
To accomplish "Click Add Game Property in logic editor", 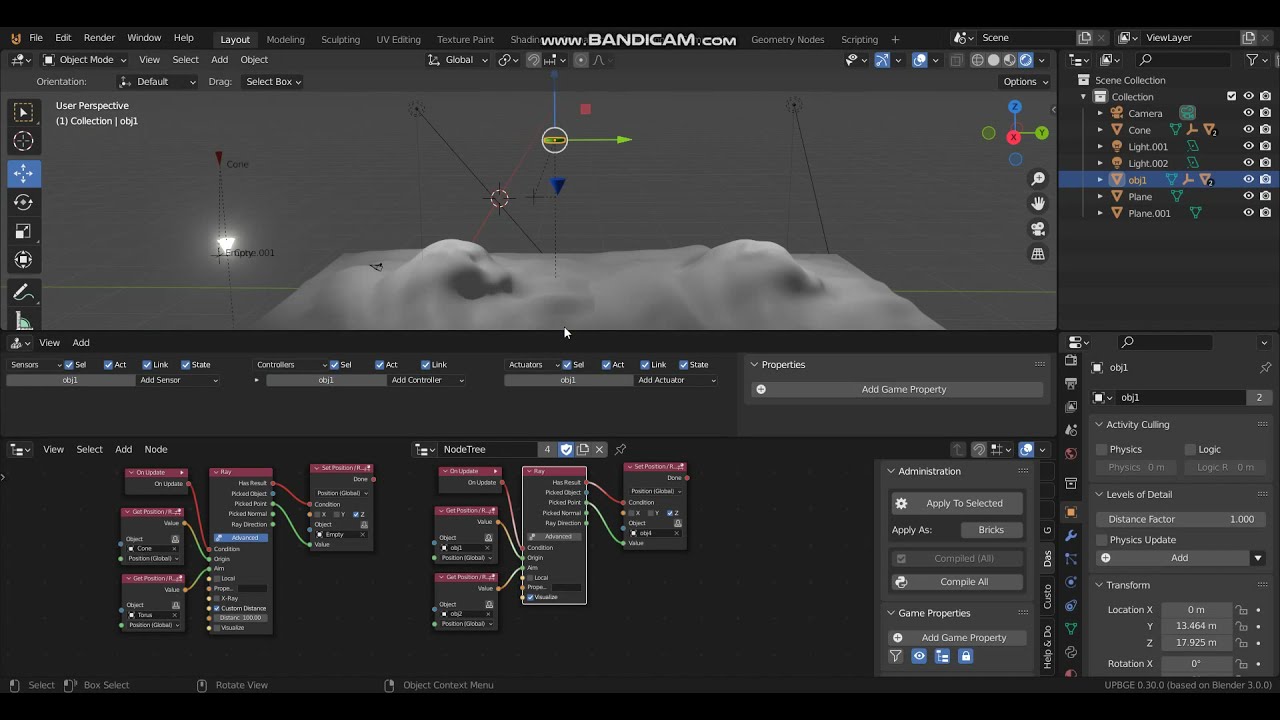I will tap(896, 389).
